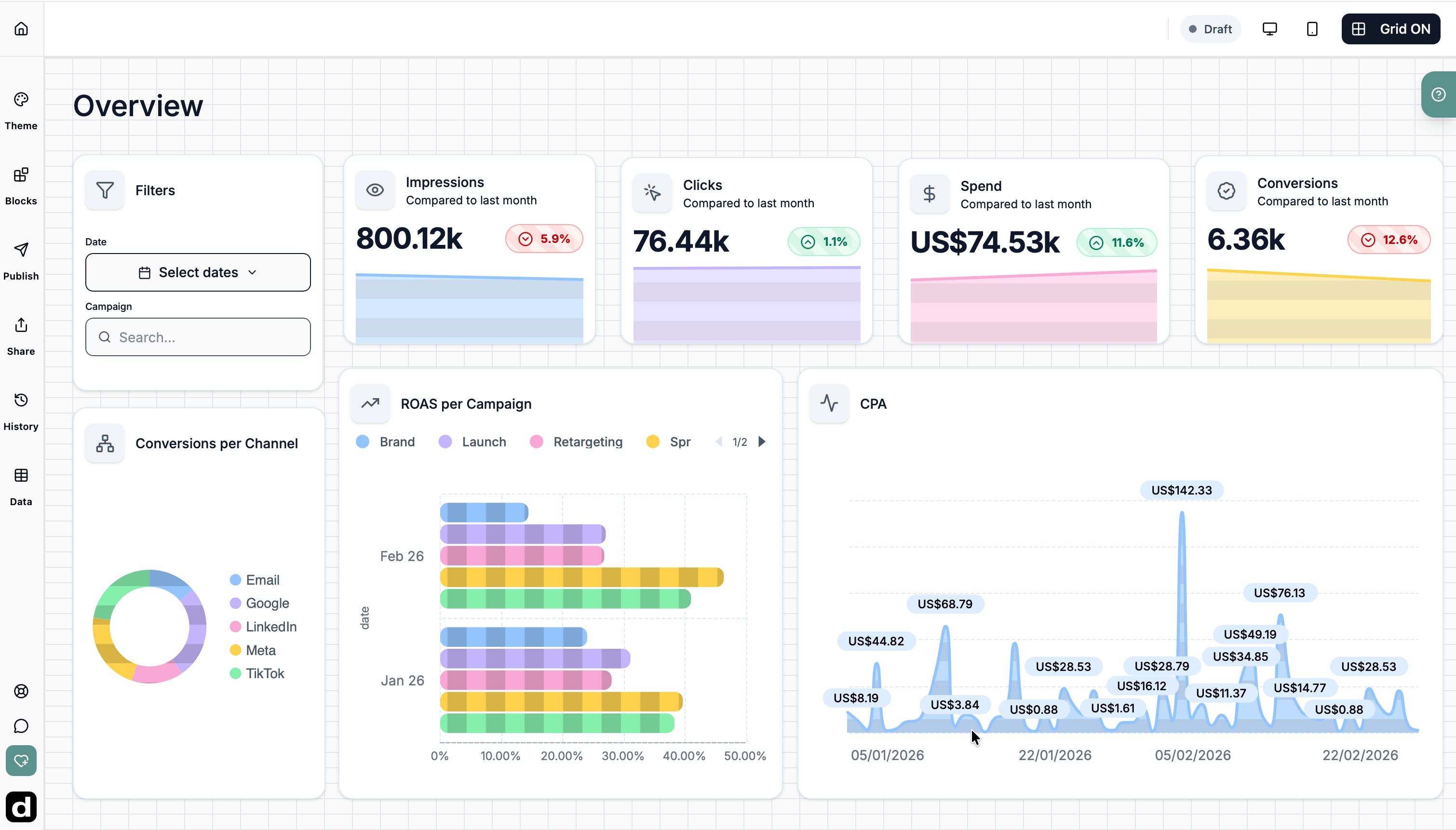Open the Share option
The image size is (1456, 830).
[21, 336]
